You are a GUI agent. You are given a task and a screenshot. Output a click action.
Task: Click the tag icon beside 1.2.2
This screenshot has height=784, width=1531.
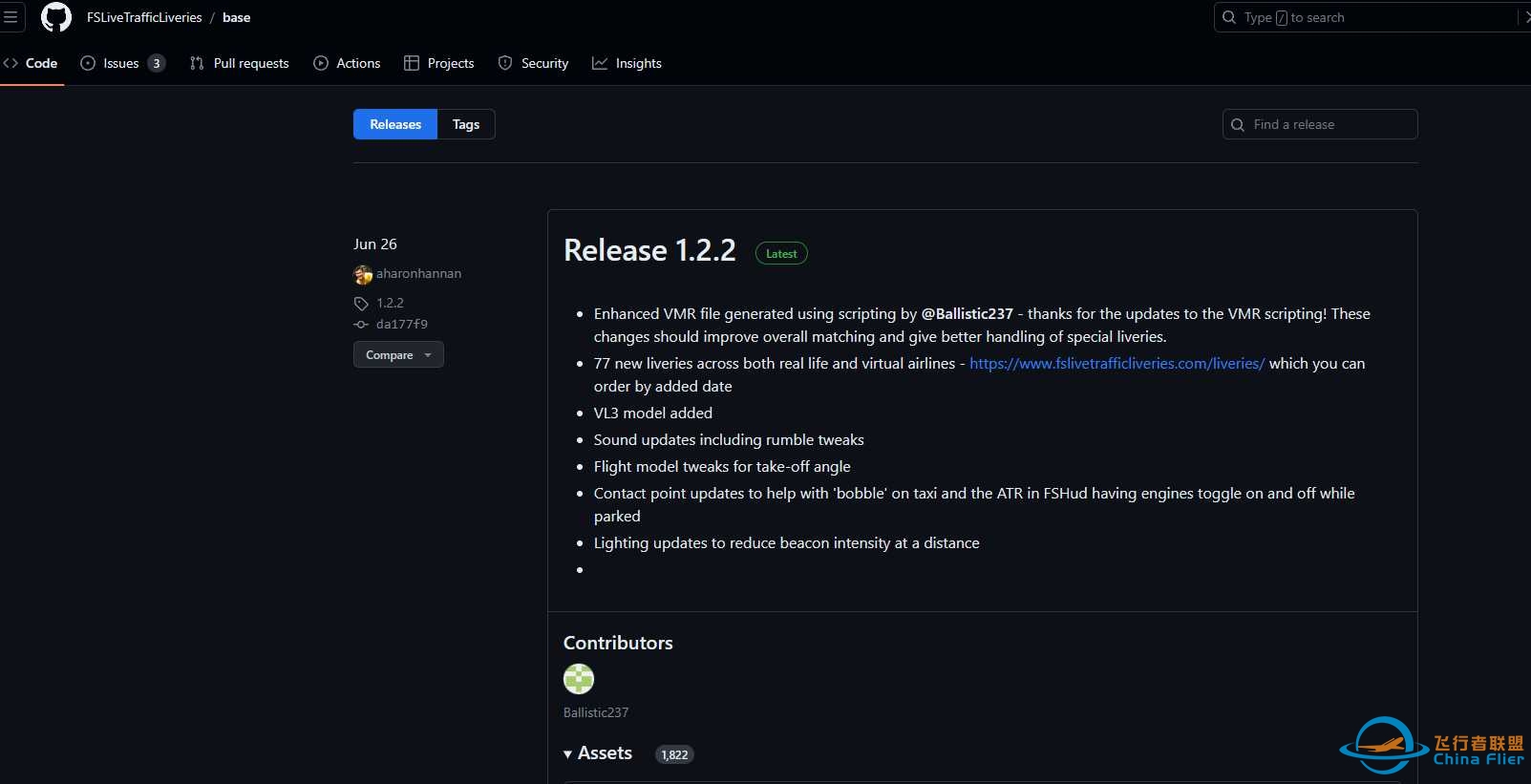point(361,304)
